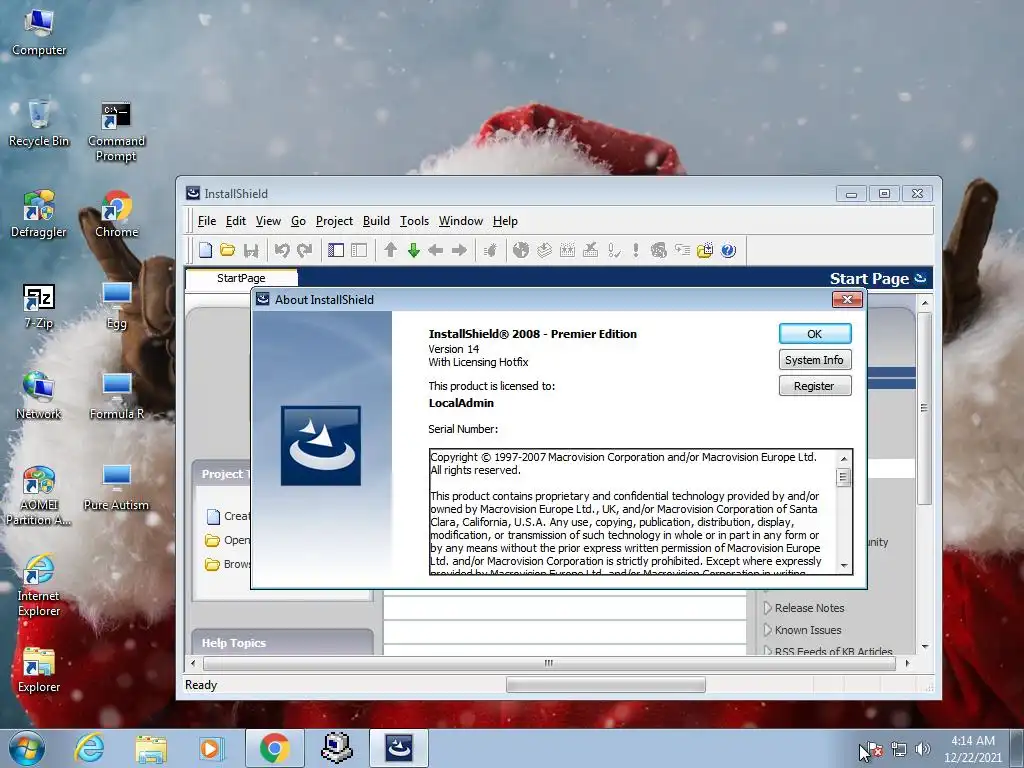Open the Go menu
This screenshot has height=768, width=1024.
pos(298,221)
